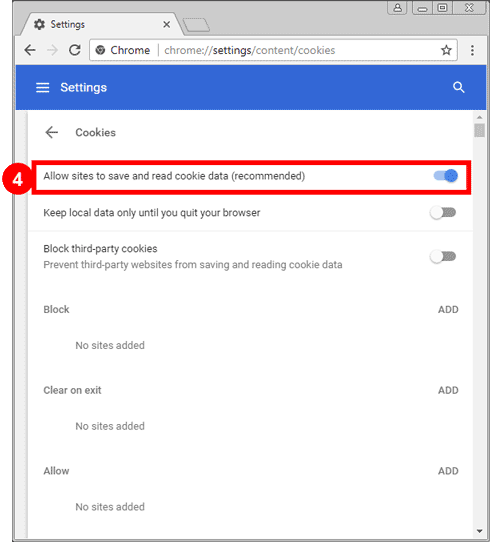Click 'No sites added' under Block
Image resolution: width=490 pixels, height=542 pixels.
110,345
